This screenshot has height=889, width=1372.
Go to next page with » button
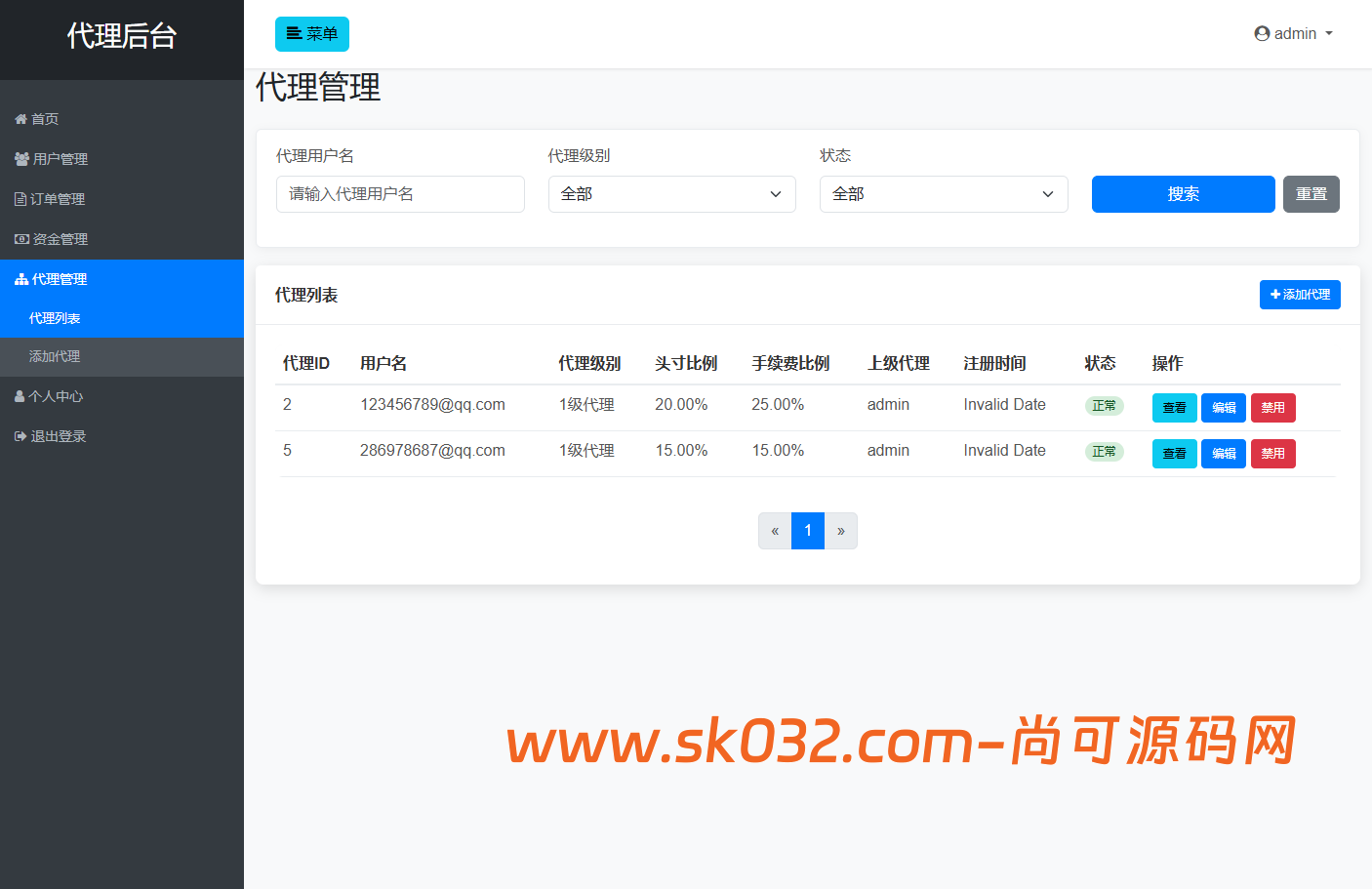coord(841,531)
